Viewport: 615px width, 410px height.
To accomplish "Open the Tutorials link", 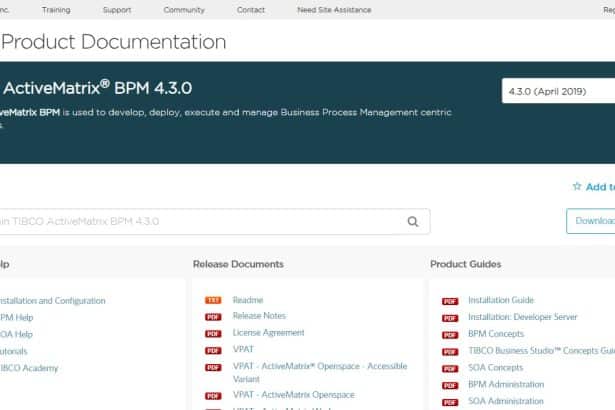I will tap(14, 352).
